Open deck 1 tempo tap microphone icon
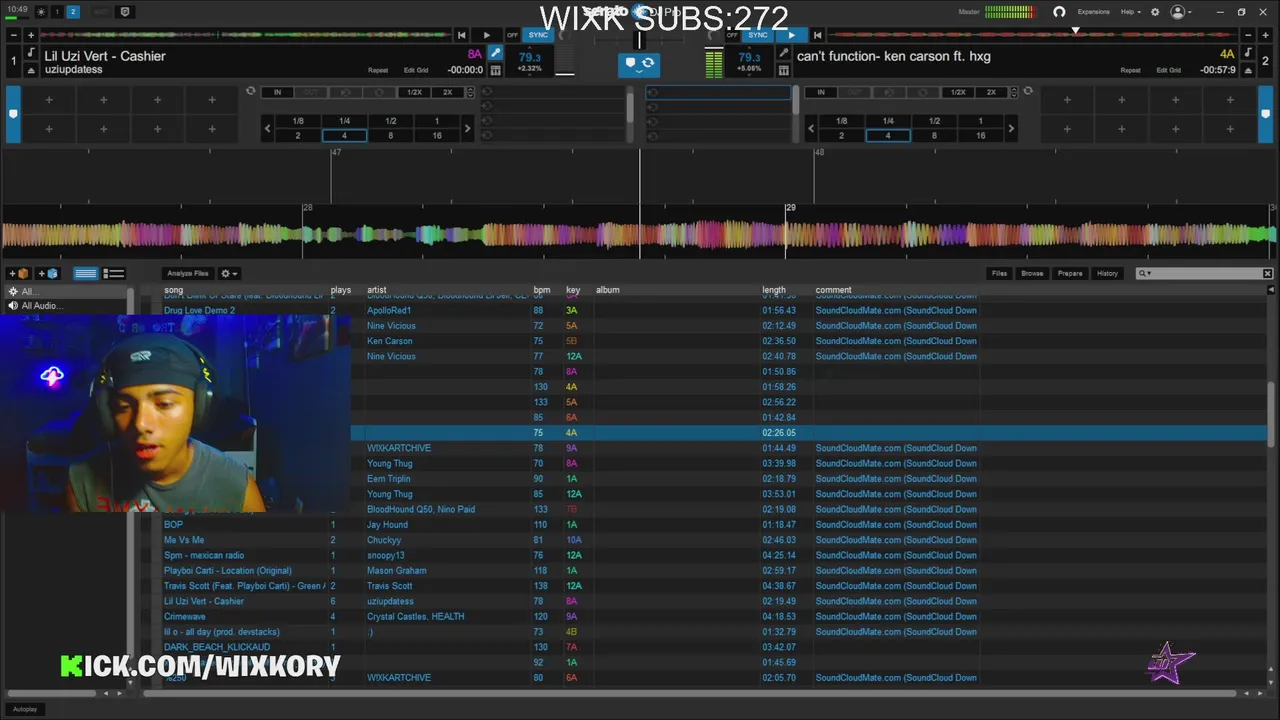 click(x=495, y=54)
